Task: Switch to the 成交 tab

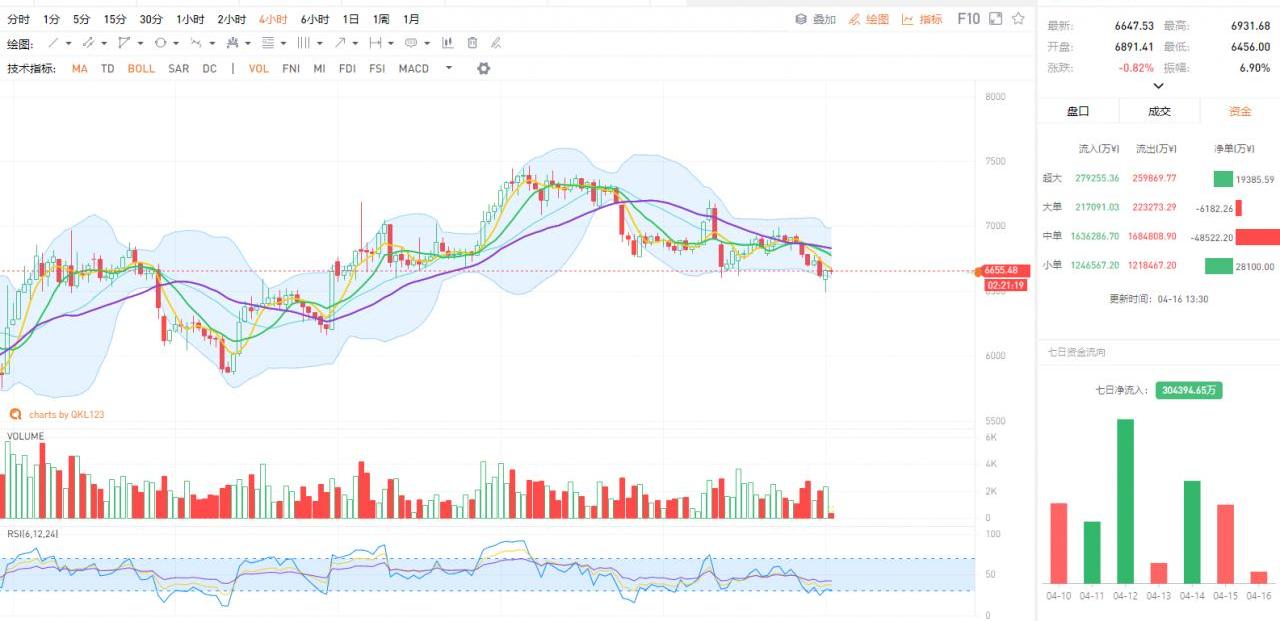Action: pos(1159,112)
